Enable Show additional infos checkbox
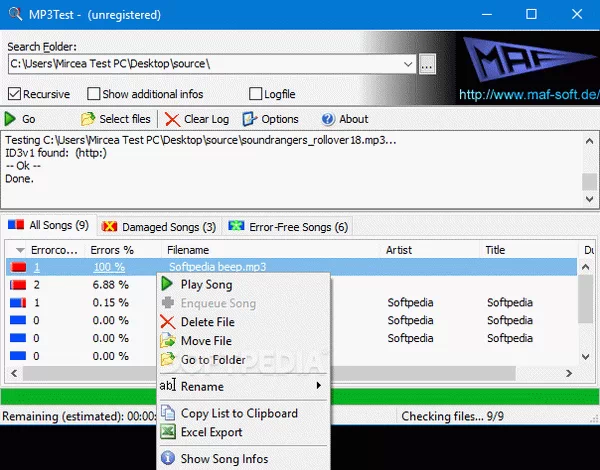Image resolution: width=600 pixels, height=470 pixels. (94, 94)
